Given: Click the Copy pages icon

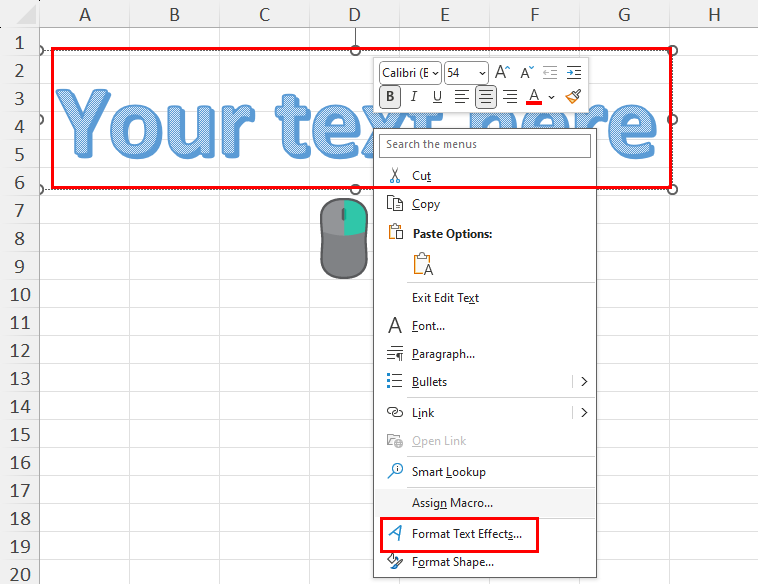Looking at the screenshot, I should pos(395,204).
